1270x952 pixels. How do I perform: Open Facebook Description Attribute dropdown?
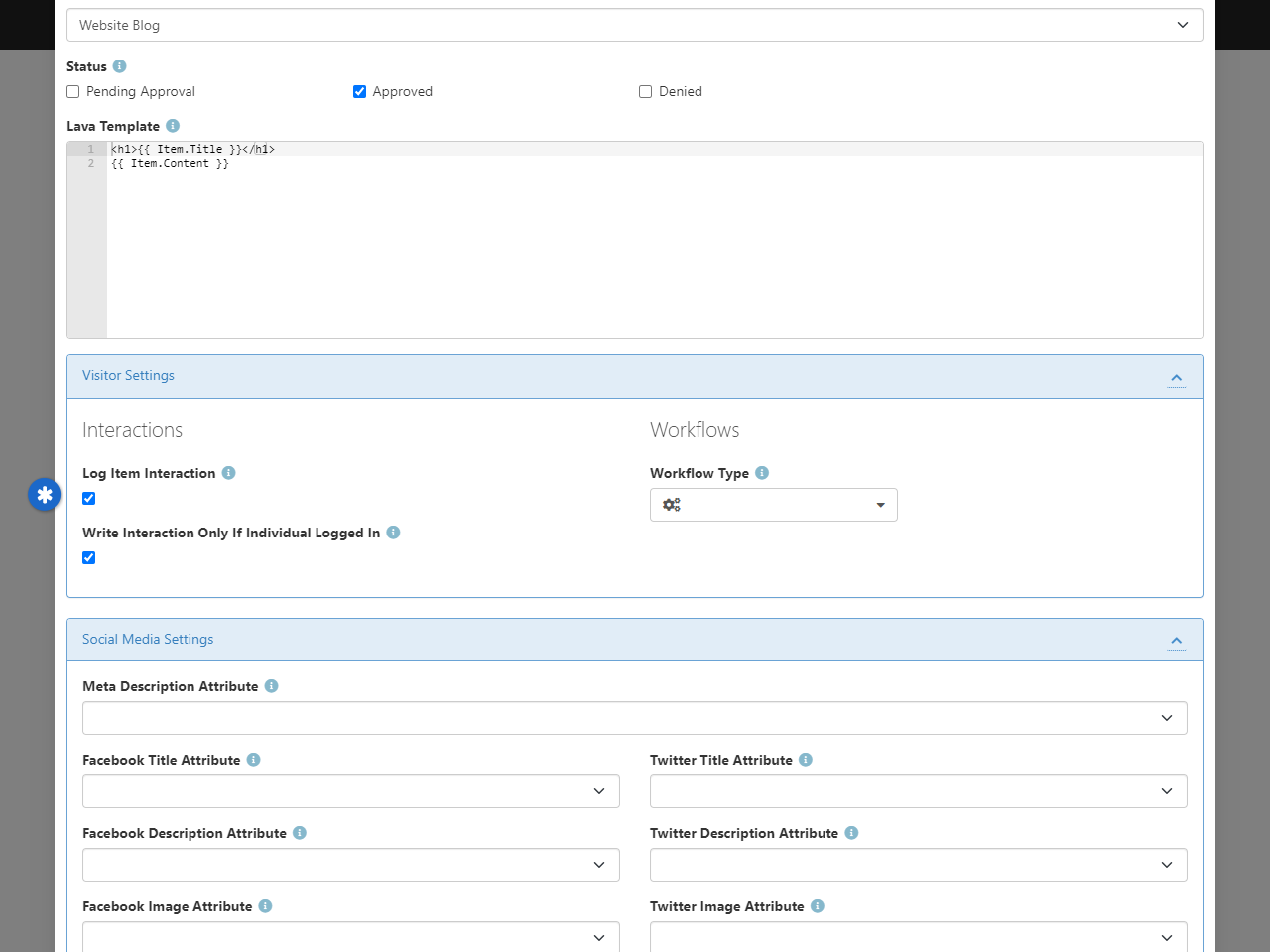[x=351, y=865]
